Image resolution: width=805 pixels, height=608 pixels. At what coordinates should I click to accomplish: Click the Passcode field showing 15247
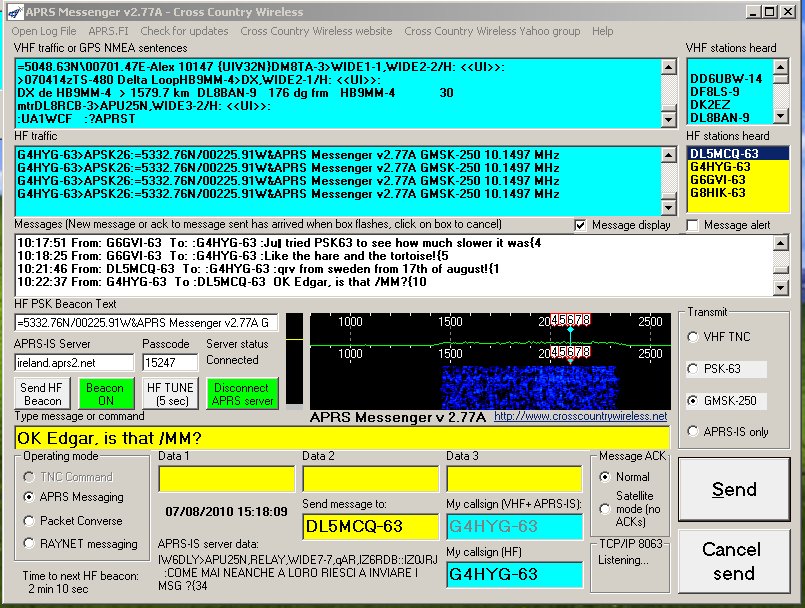click(170, 363)
